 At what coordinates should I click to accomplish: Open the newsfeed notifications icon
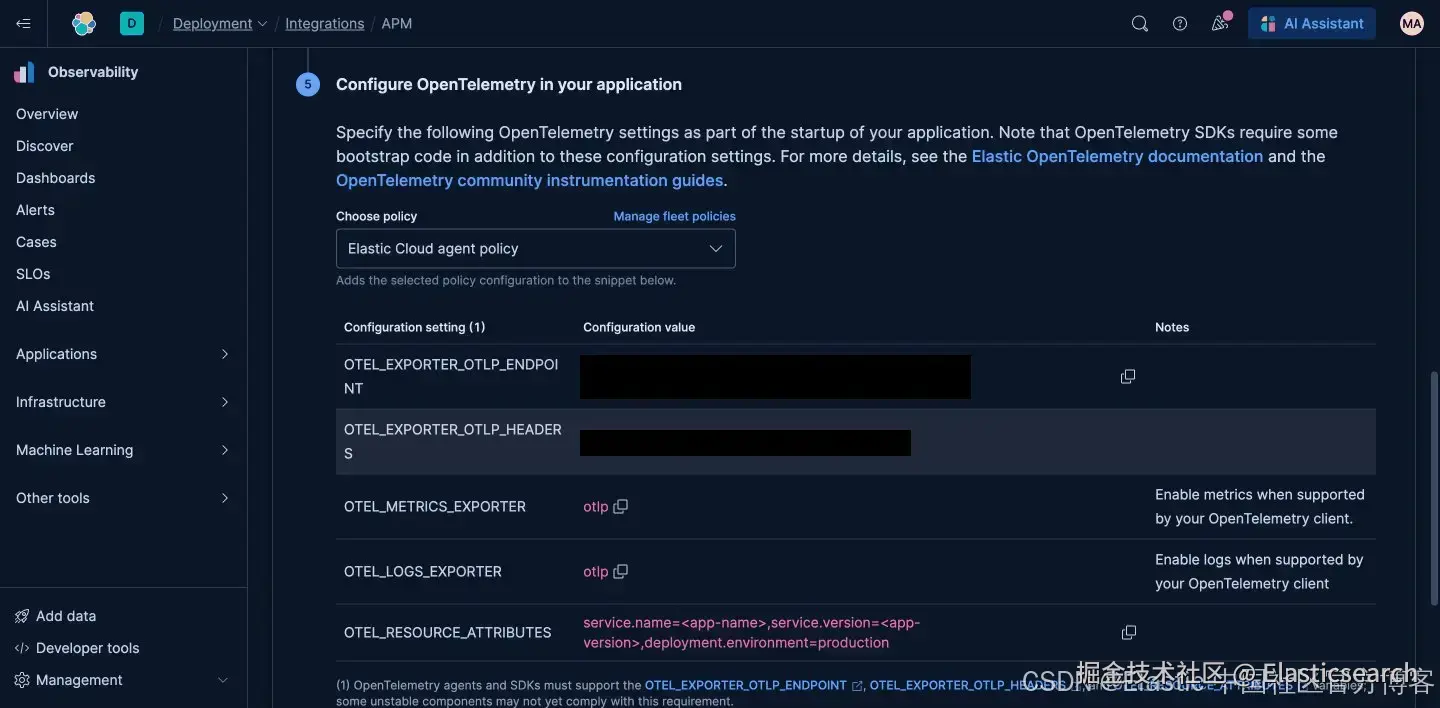[x=1220, y=22]
